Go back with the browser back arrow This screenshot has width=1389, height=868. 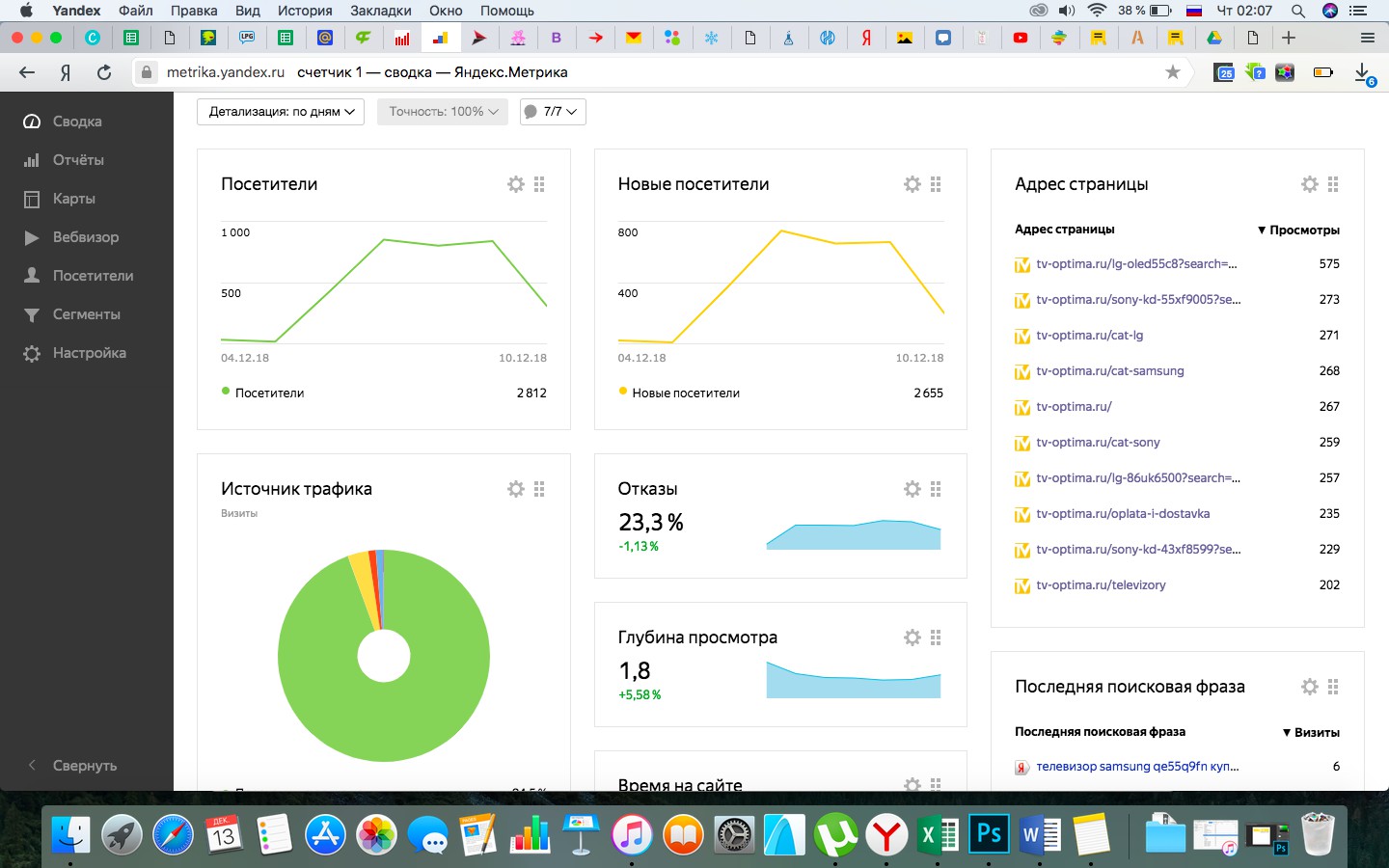pos(27,72)
